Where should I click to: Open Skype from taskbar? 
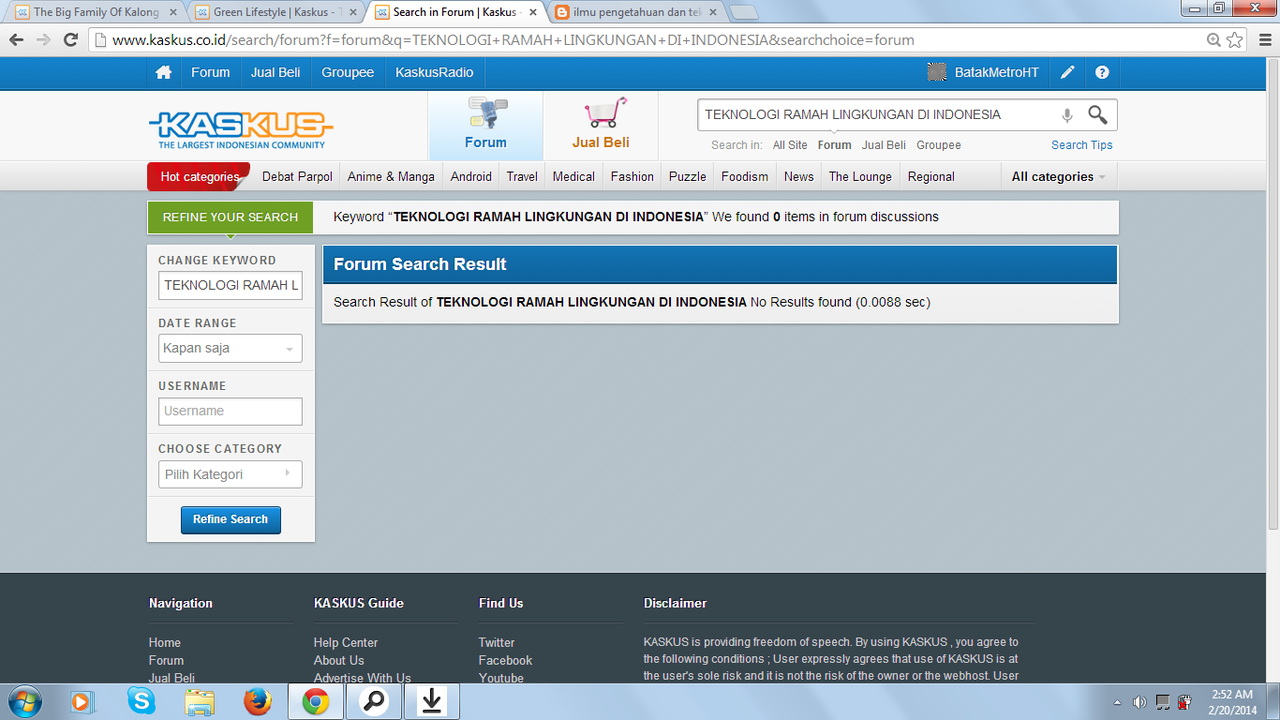click(x=141, y=702)
